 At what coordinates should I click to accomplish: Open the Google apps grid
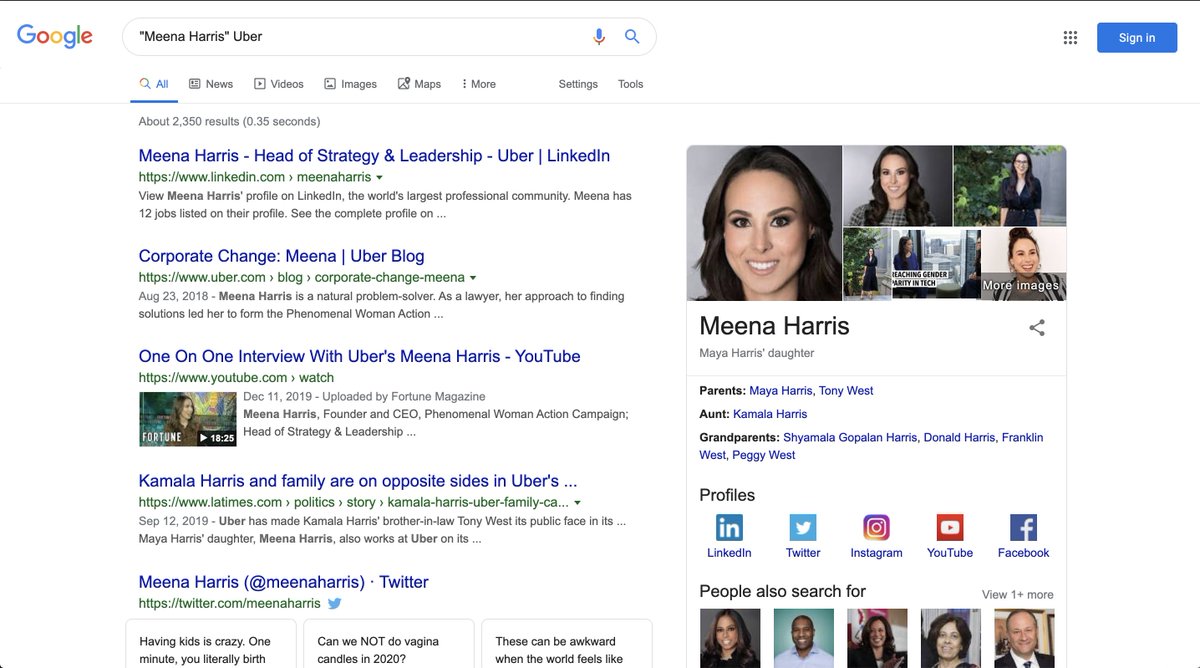pos(1070,38)
